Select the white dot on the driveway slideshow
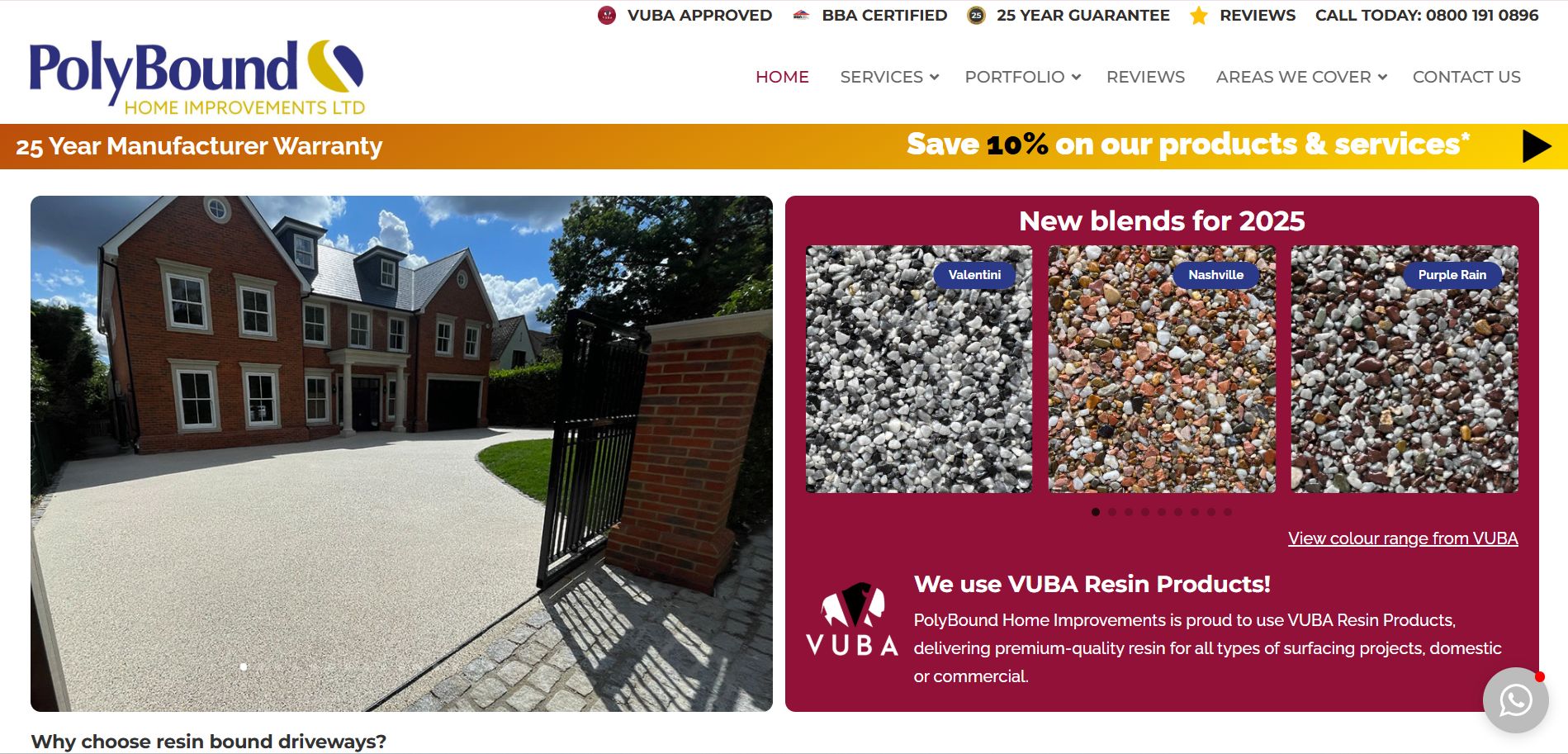Screen dimensions: 1568x754 click(x=244, y=666)
